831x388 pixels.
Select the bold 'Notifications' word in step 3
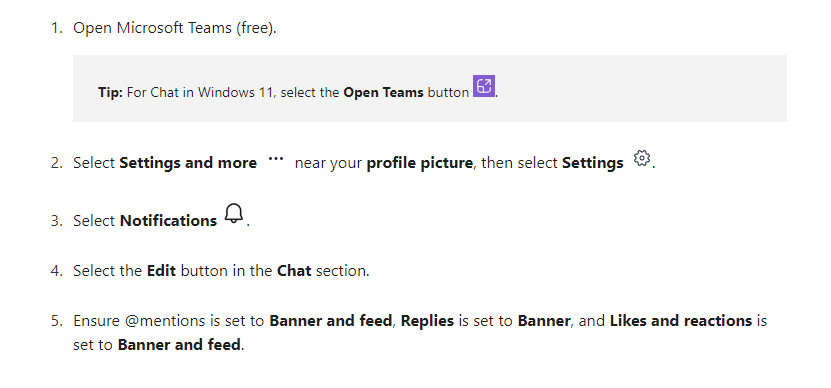pos(169,221)
